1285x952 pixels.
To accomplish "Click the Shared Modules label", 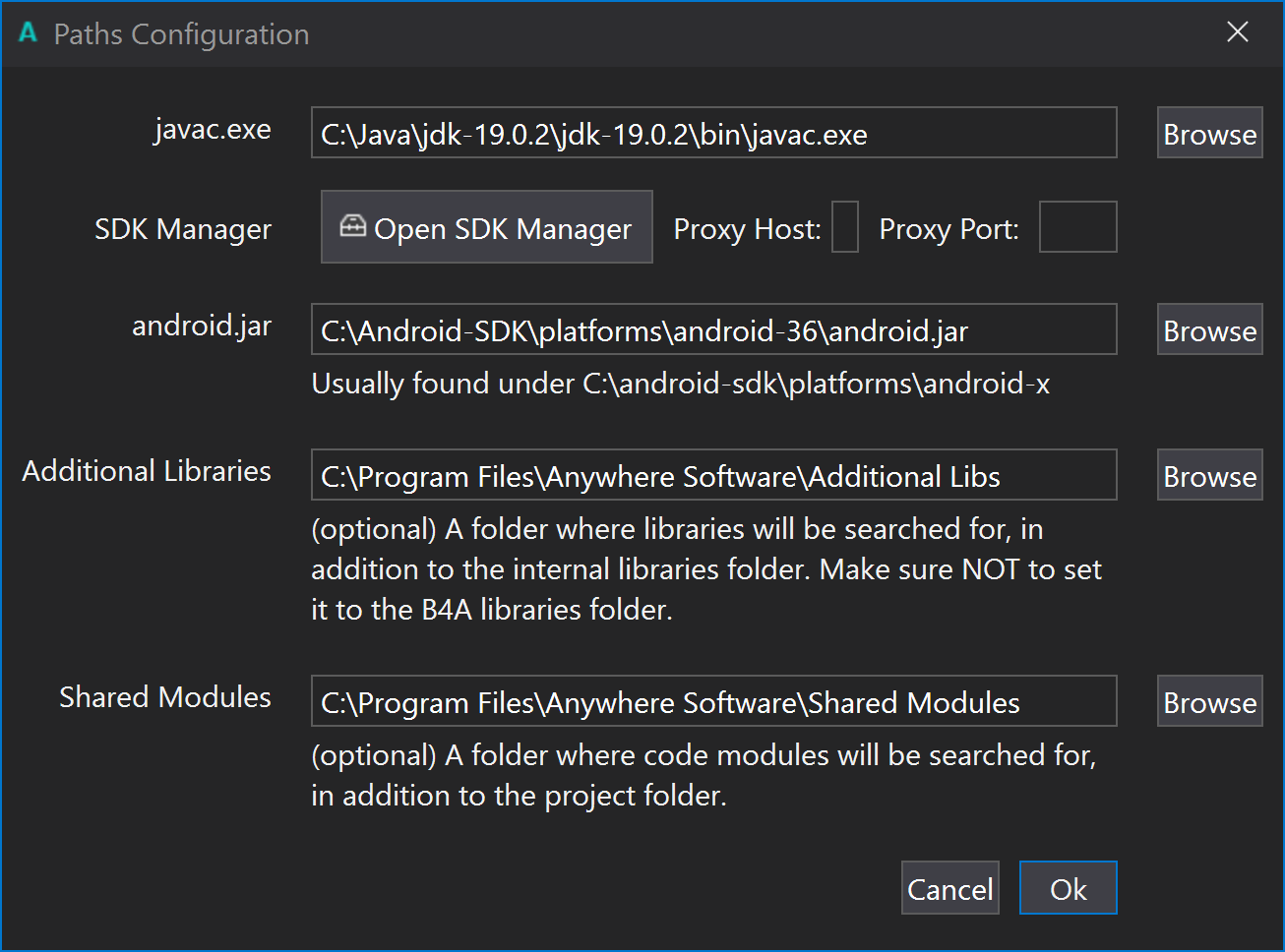I will click(165, 697).
